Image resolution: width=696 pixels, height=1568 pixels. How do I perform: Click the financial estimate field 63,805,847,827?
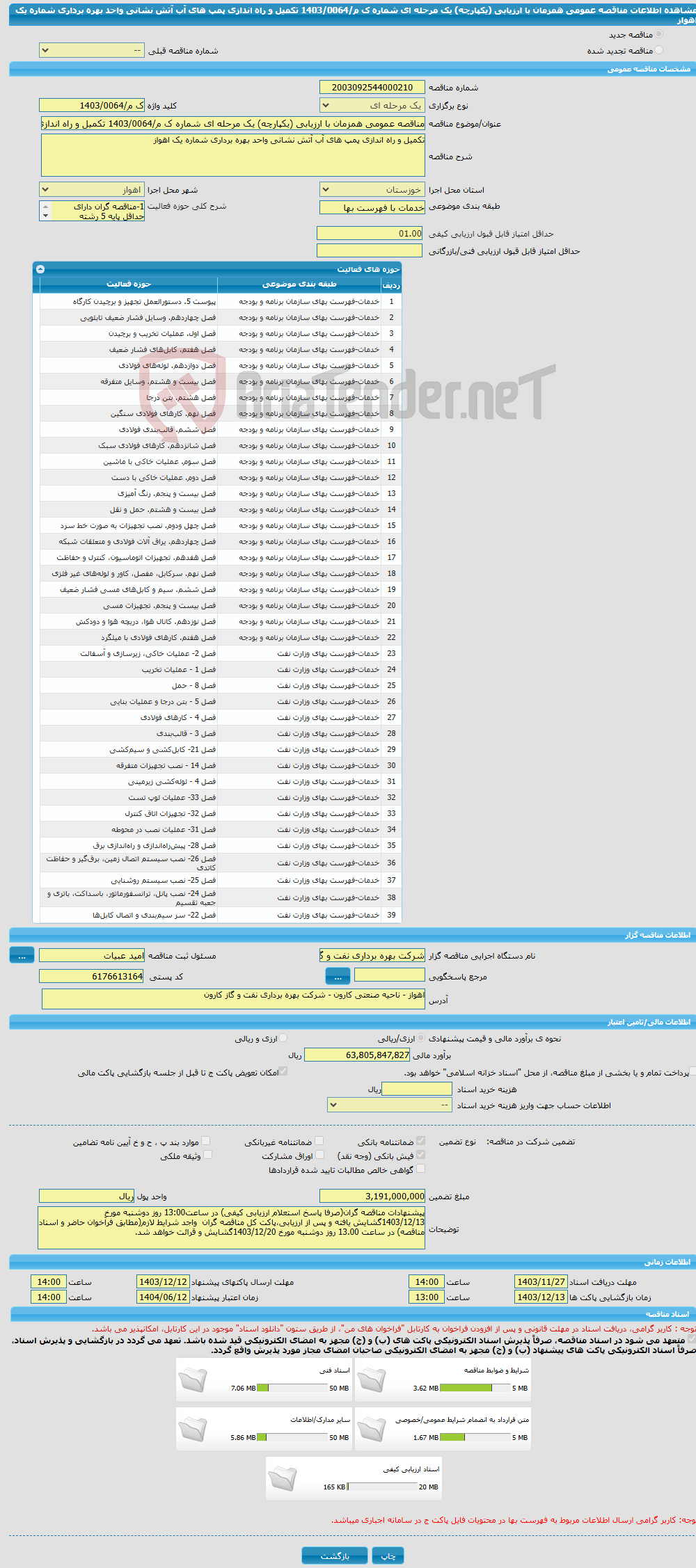[357, 1055]
